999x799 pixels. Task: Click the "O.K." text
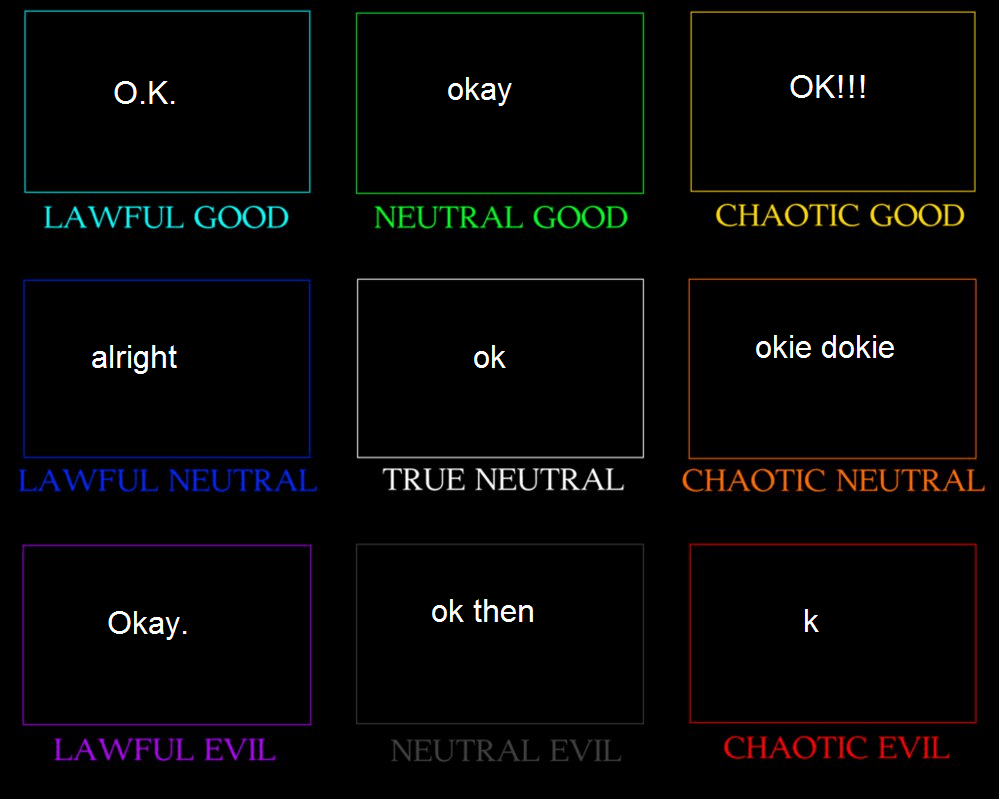(x=145, y=94)
